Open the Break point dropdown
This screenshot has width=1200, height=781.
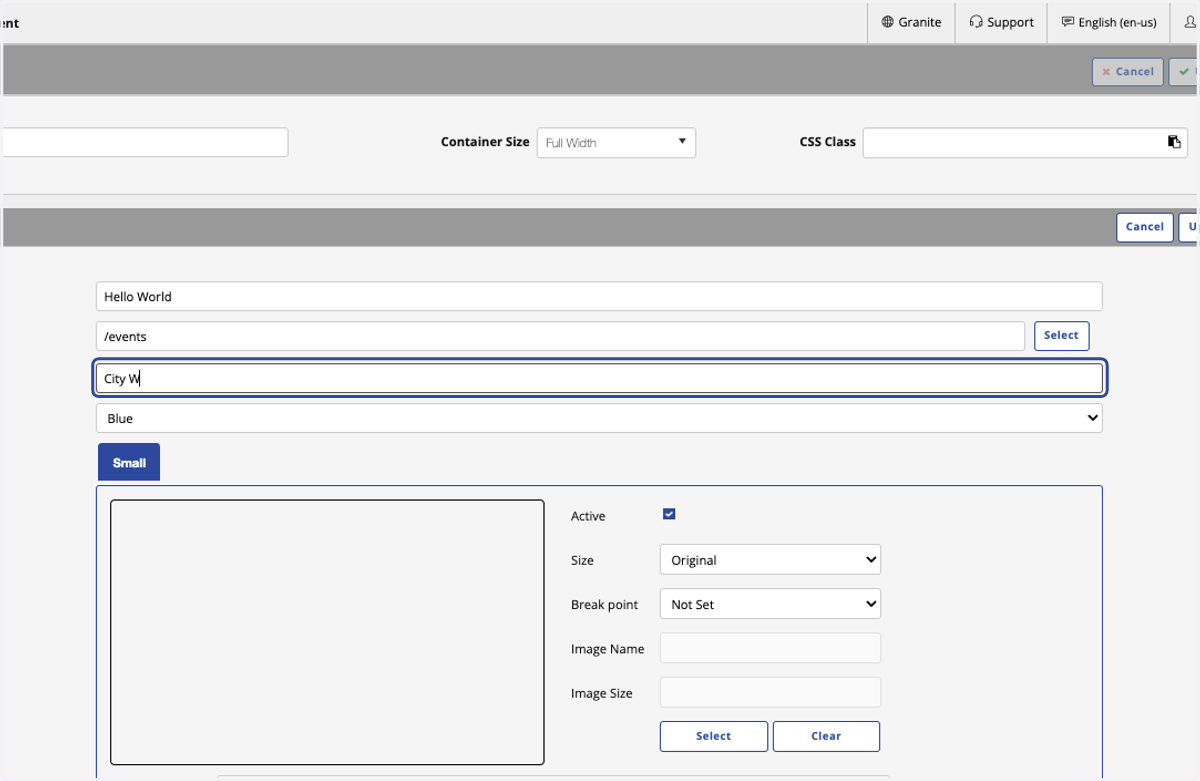(770, 604)
